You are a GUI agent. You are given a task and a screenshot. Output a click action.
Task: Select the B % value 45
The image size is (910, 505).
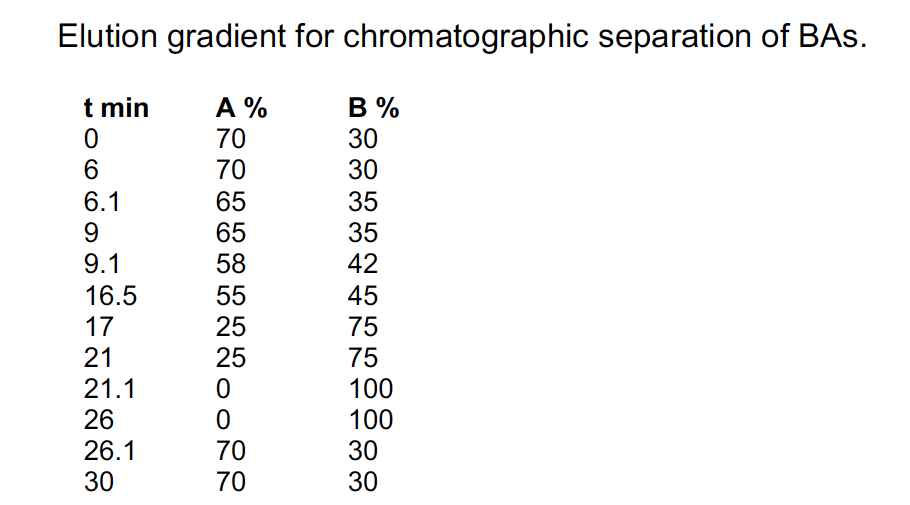pos(363,295)
